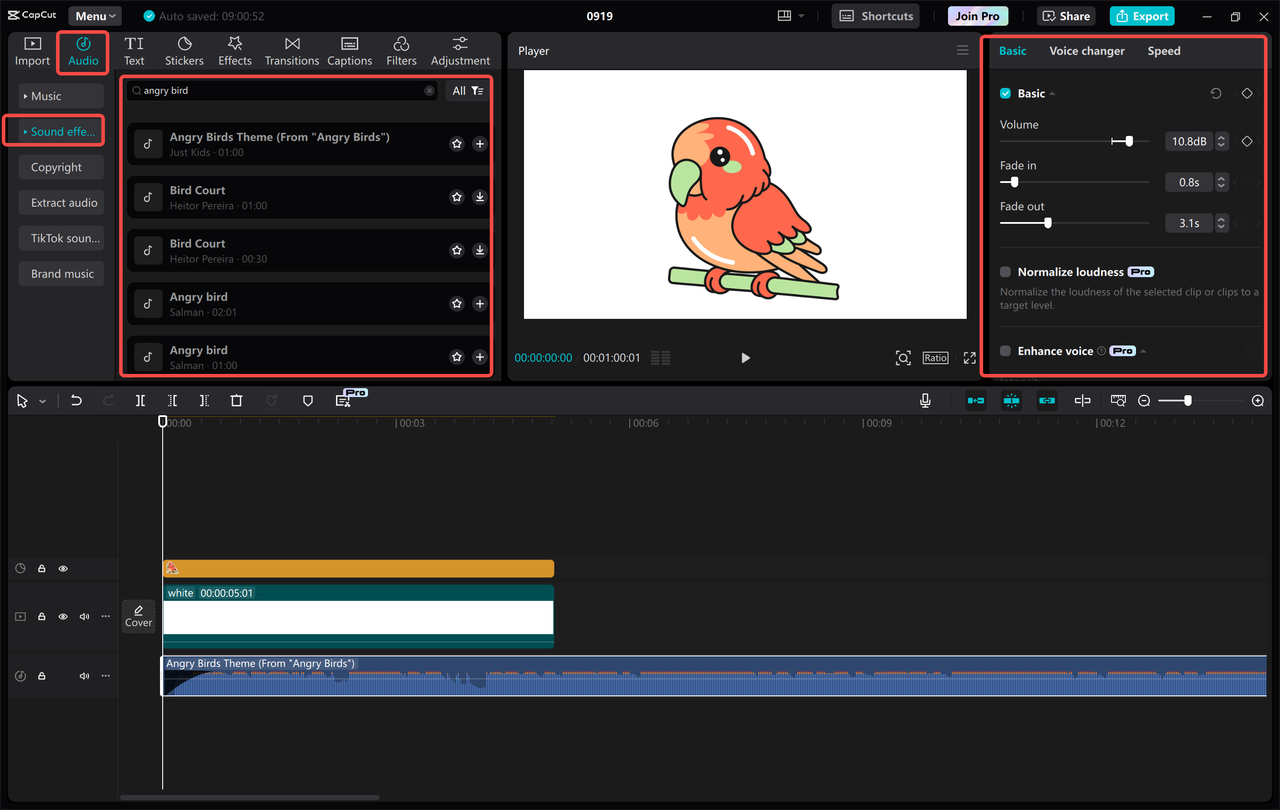The image size is (1280, 810).
Task: Switch to the Voice changer tab
Action: click(1087, 51)
